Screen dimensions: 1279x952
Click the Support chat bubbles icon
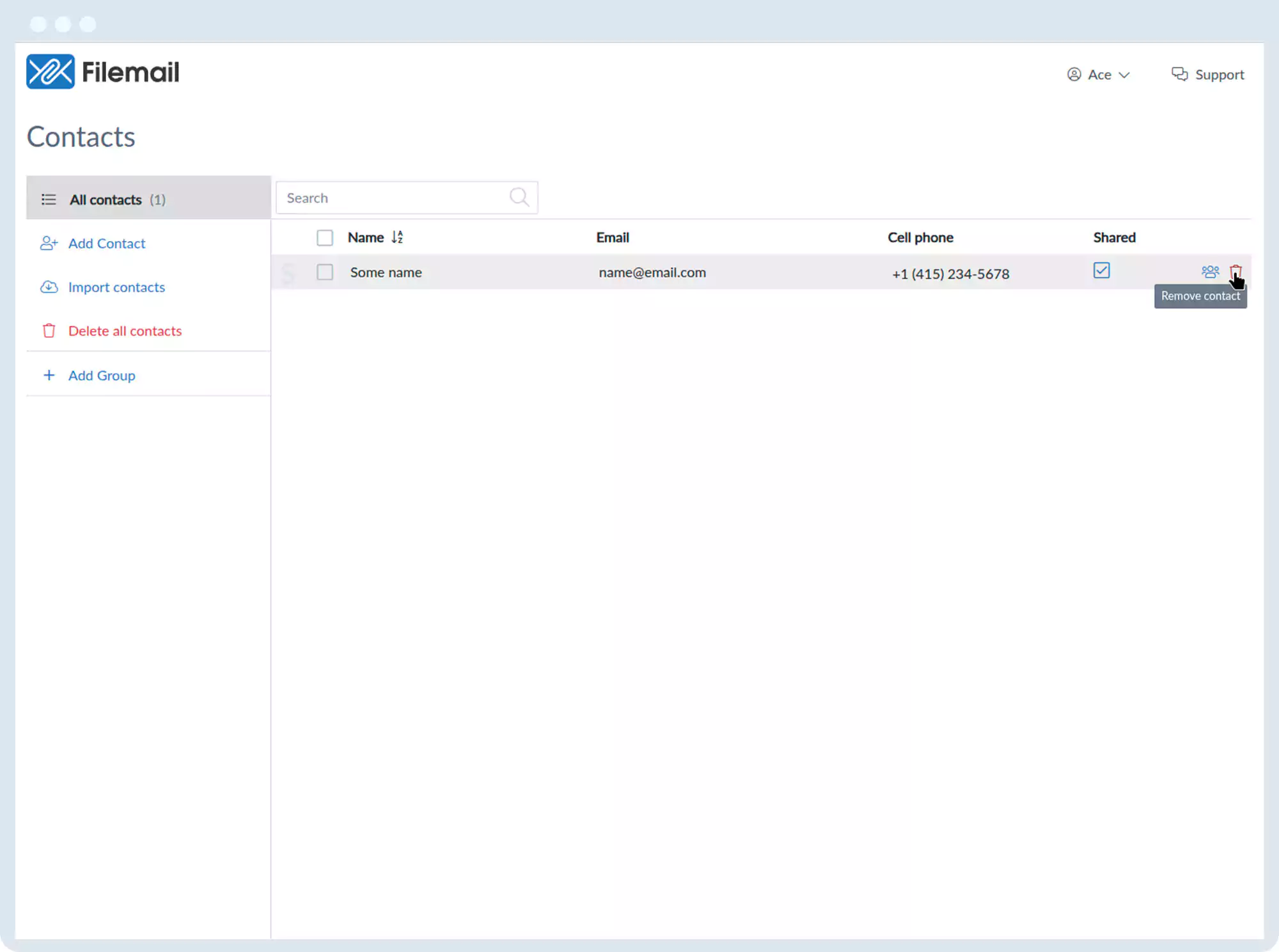click(1179, 74)
